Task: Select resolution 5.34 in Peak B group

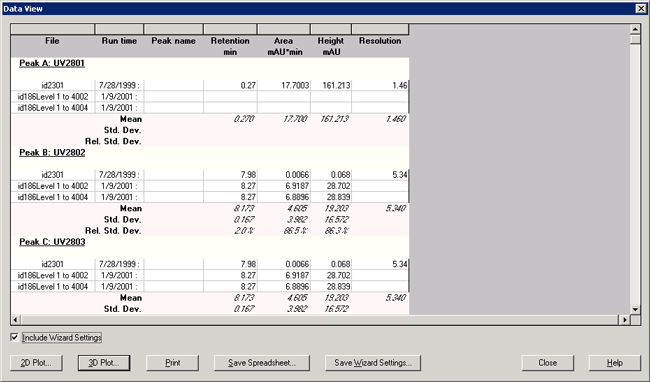Action: tap(380, 175)
